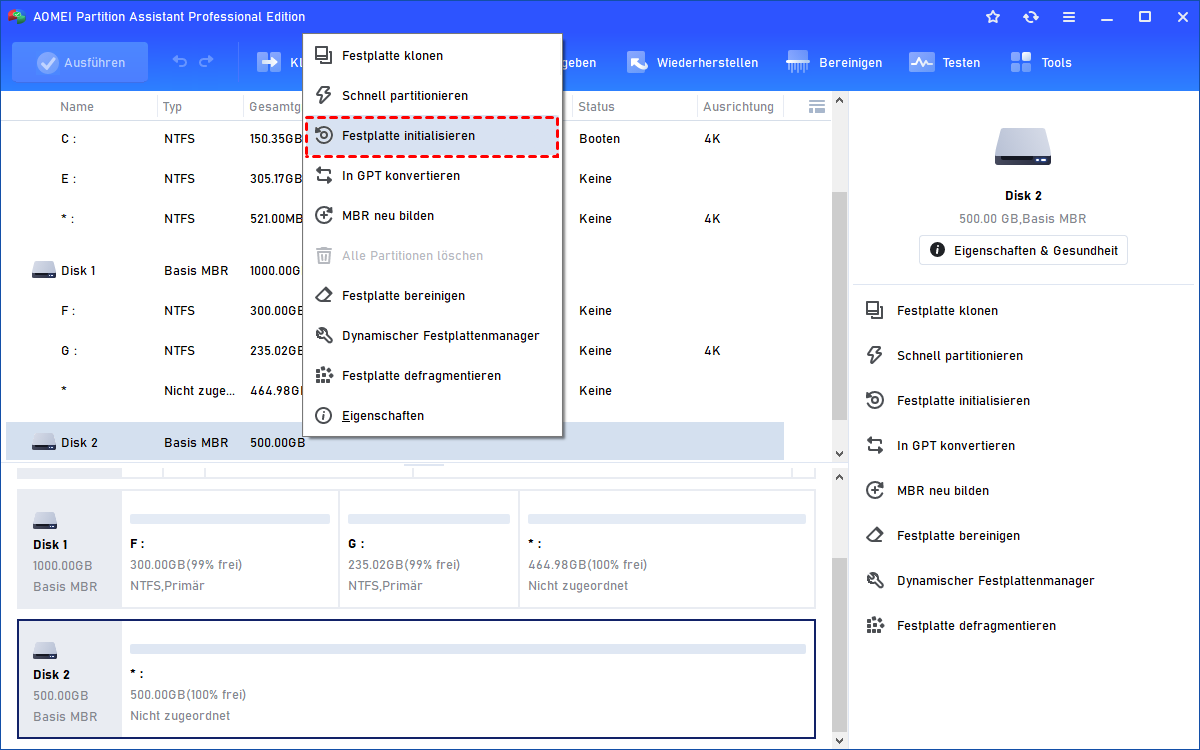Sort by the Typ column header
1200x750 pixels.
[x=173, y=107]
